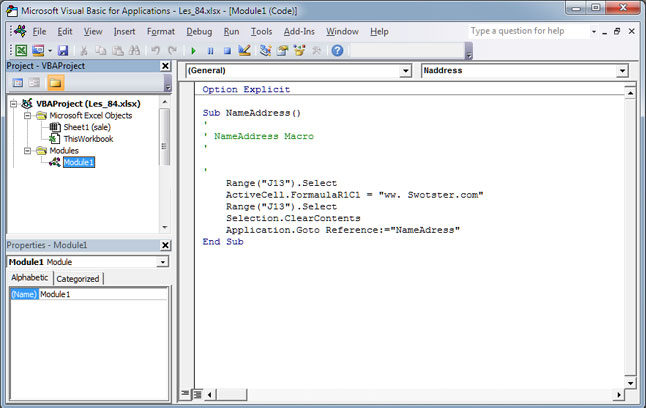This screenshot has height=408, width=646.
Task: Click View Microsoft Excel icon
Action: [21, 51]
